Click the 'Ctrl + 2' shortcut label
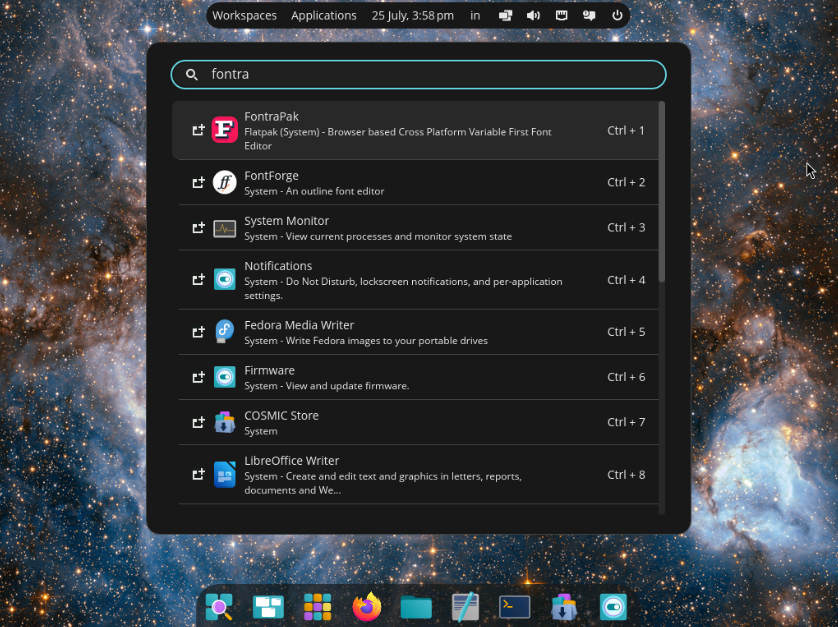This screenshot has width=838, height=627. click(x=626, y=182)
